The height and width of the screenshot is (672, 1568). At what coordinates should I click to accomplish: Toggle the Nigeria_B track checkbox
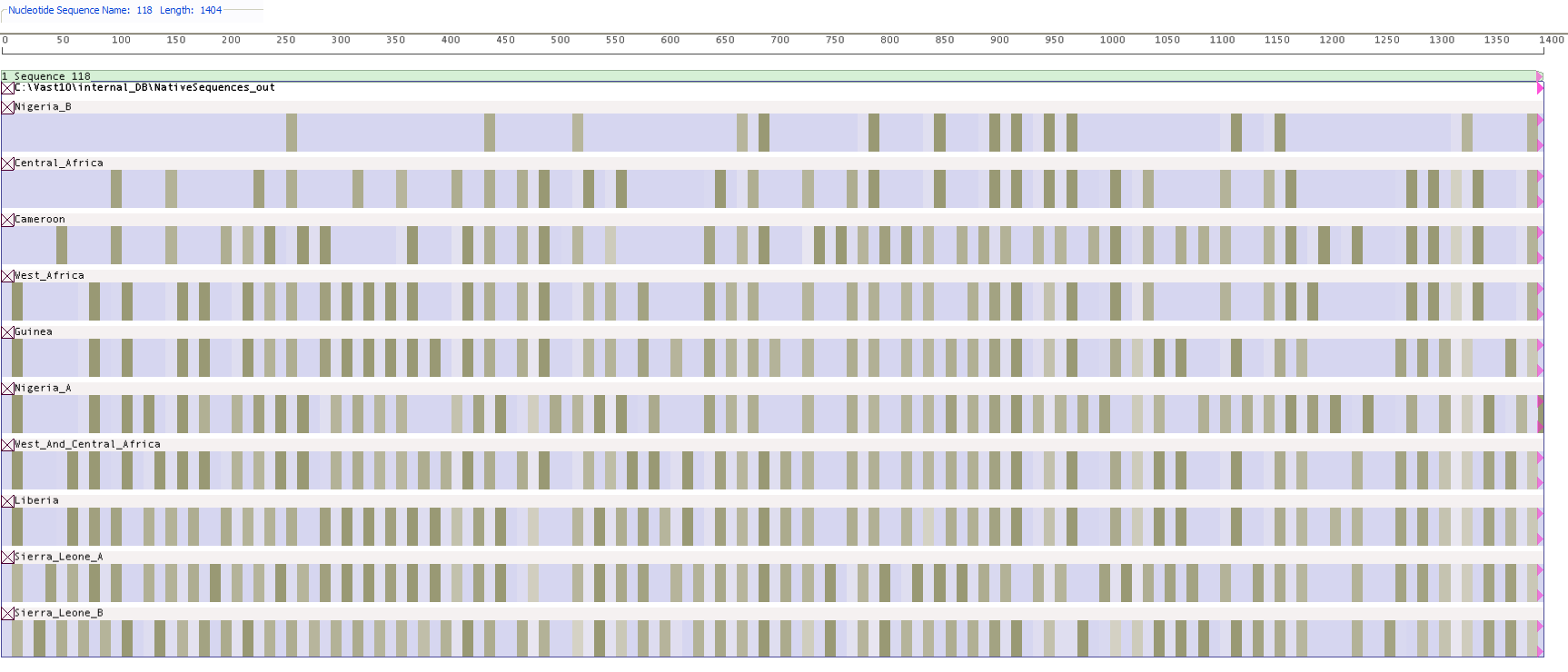[x=7, y=107]
